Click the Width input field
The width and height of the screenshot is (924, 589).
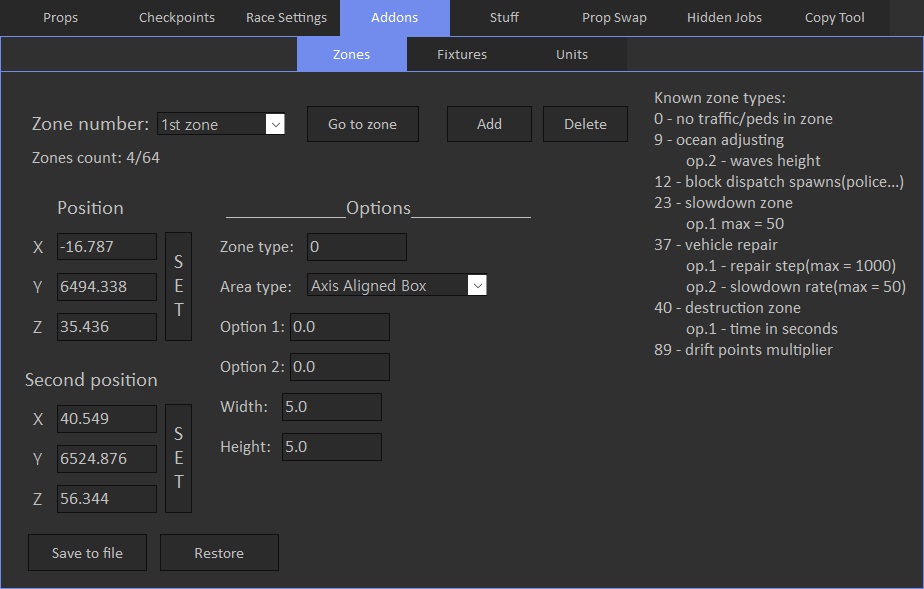[x=332, y=407]
